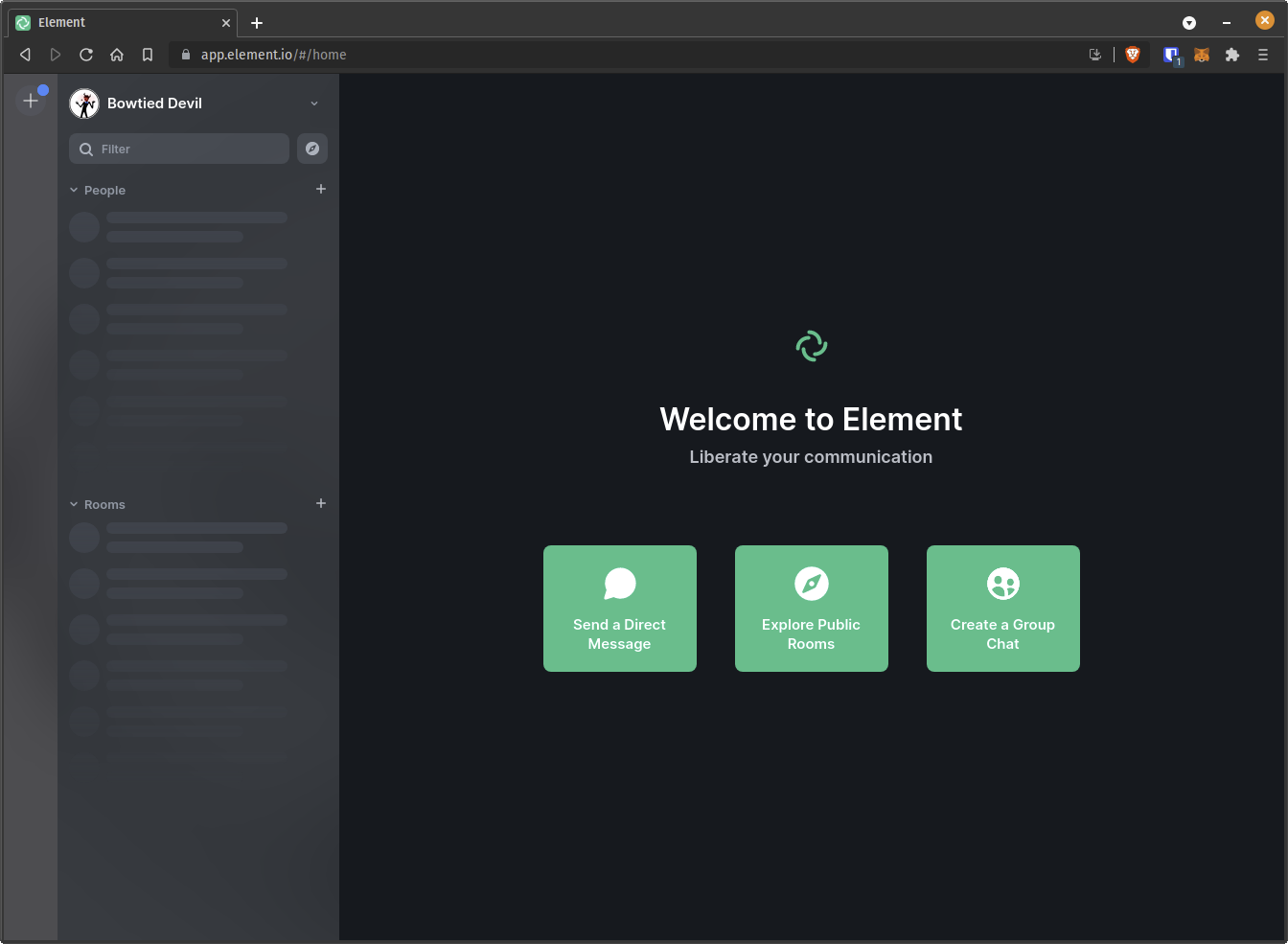
Task: Click the Filter rooms search field
Action: [179, 149]
